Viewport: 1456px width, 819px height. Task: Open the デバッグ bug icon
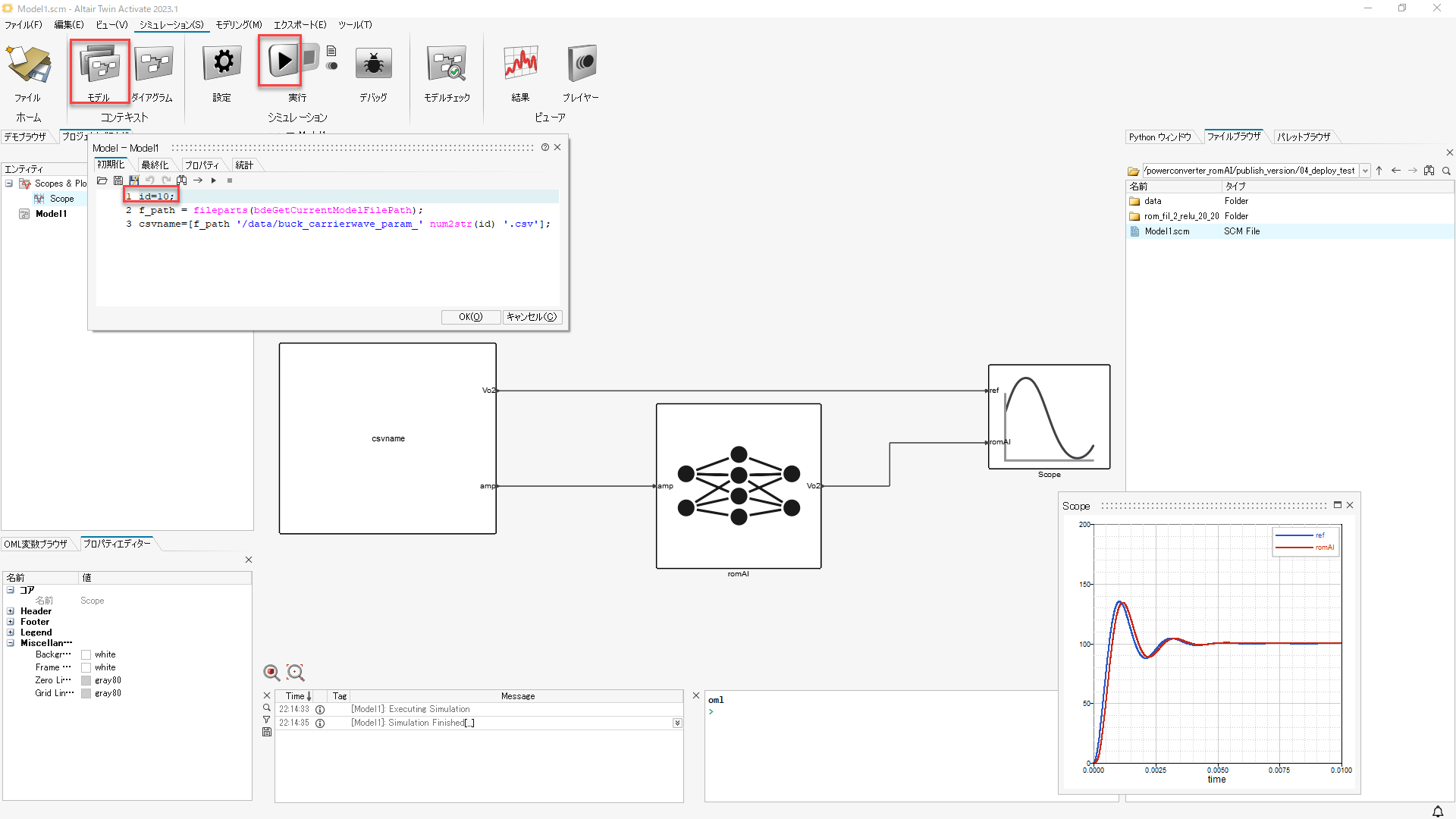373,64
